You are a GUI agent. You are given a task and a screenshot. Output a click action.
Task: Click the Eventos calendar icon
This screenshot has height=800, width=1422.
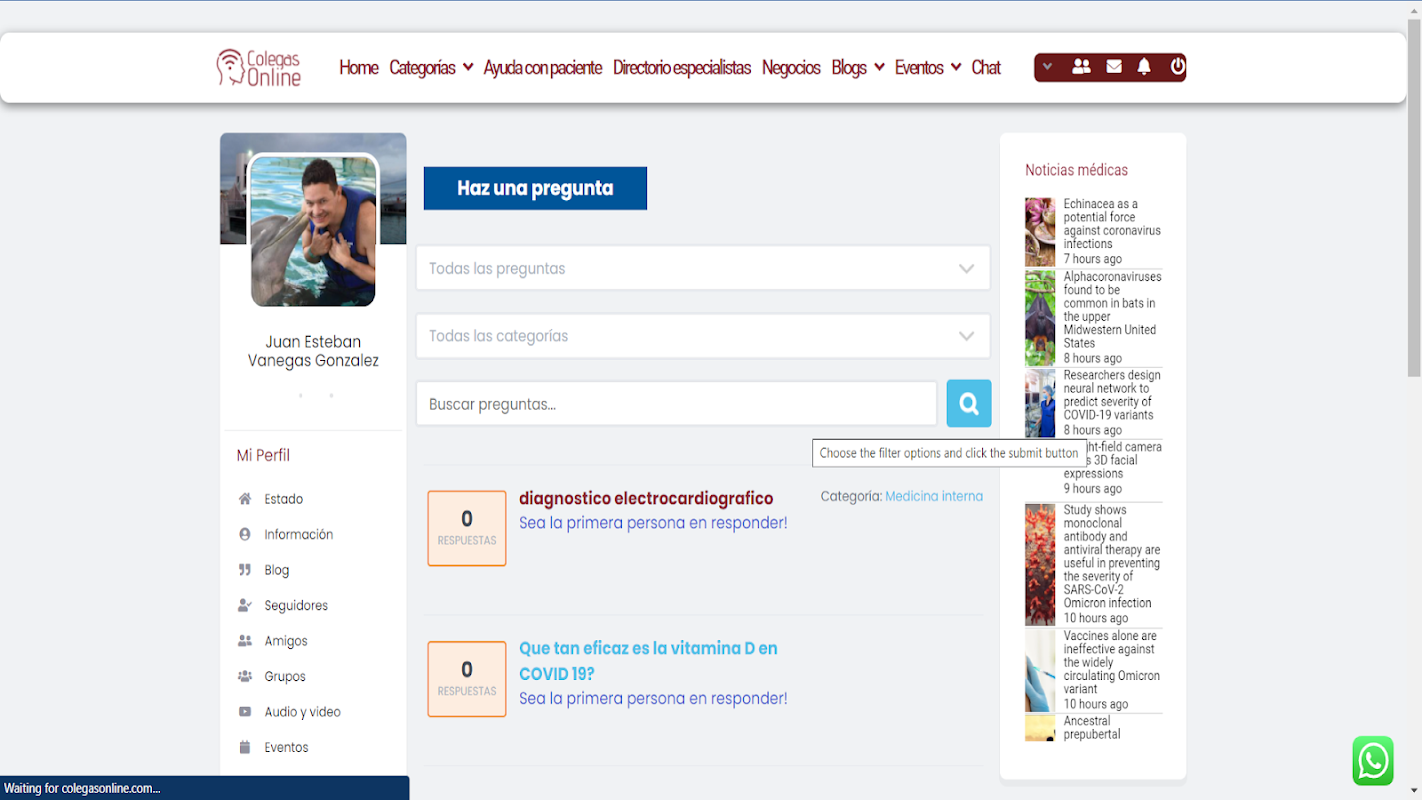245,747
